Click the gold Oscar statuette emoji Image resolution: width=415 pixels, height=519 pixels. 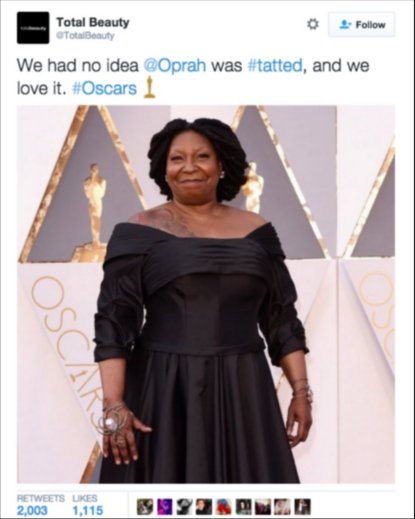(x=150, y=87)
